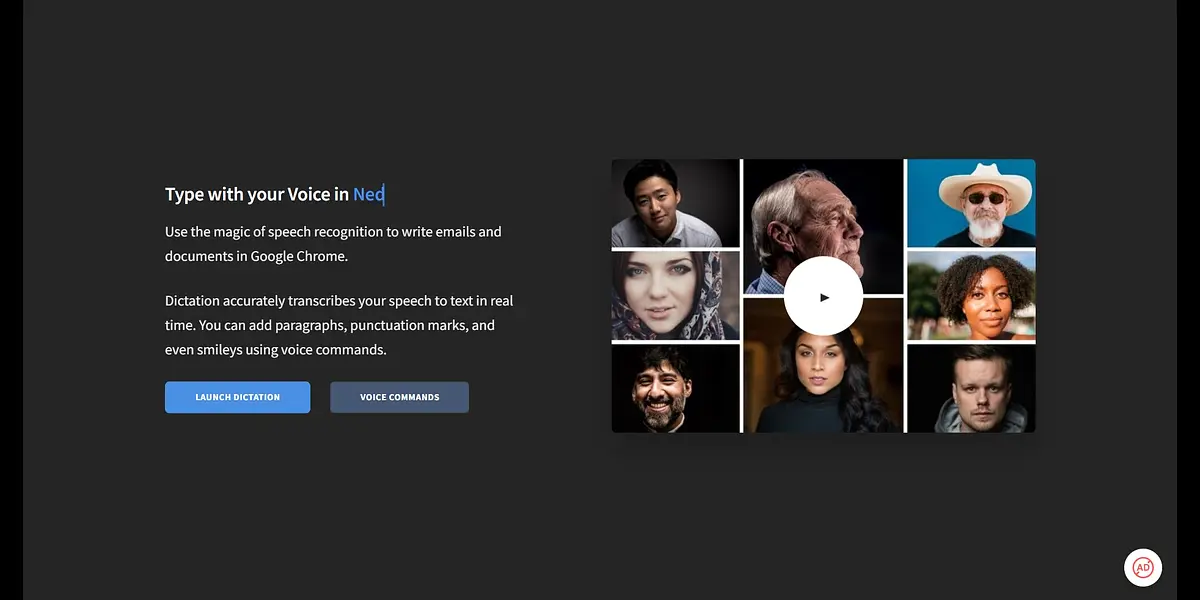The height and width of the screenshot is (600, 1200).
Task: Click the photo of man in grey hoodie
Action: 971,388
